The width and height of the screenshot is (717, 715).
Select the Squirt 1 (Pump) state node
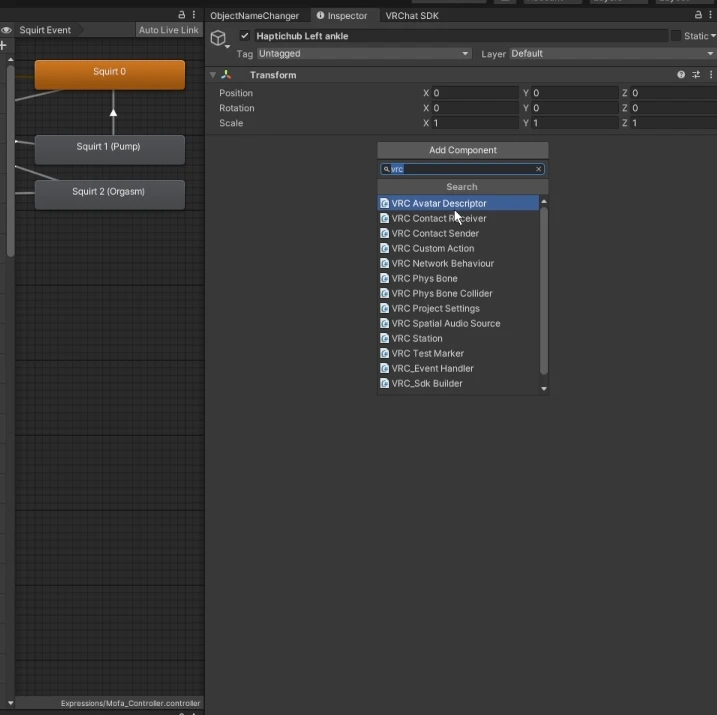[x=110, y=149]
